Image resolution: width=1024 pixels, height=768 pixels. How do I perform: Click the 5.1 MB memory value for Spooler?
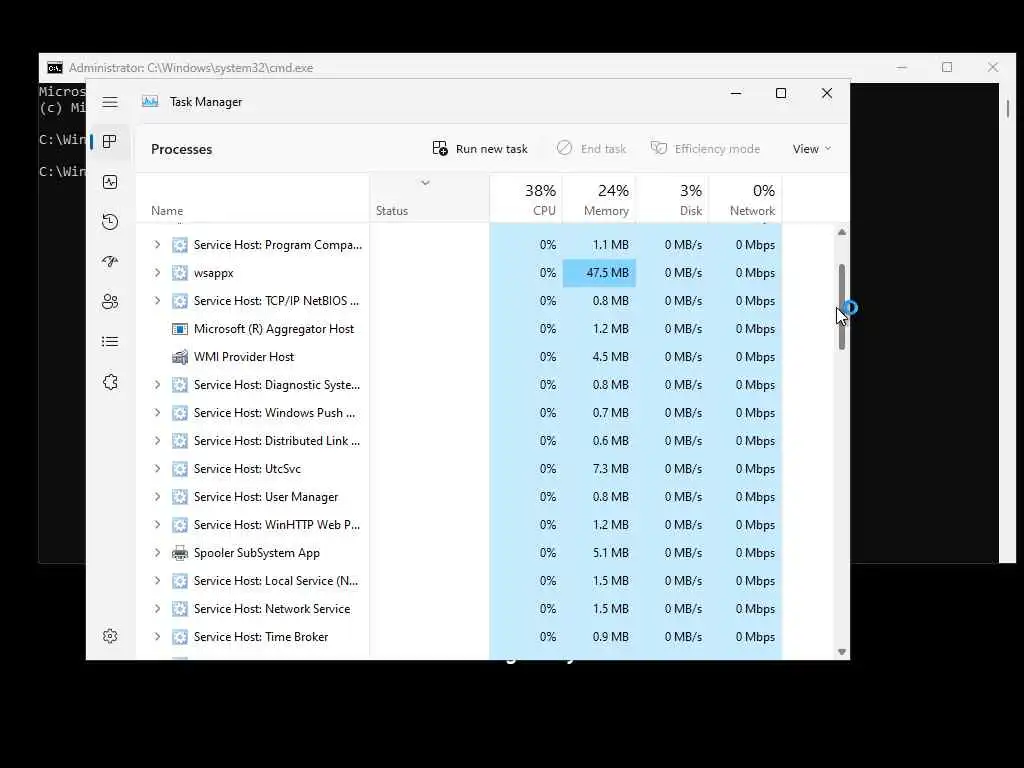[611, 553]
